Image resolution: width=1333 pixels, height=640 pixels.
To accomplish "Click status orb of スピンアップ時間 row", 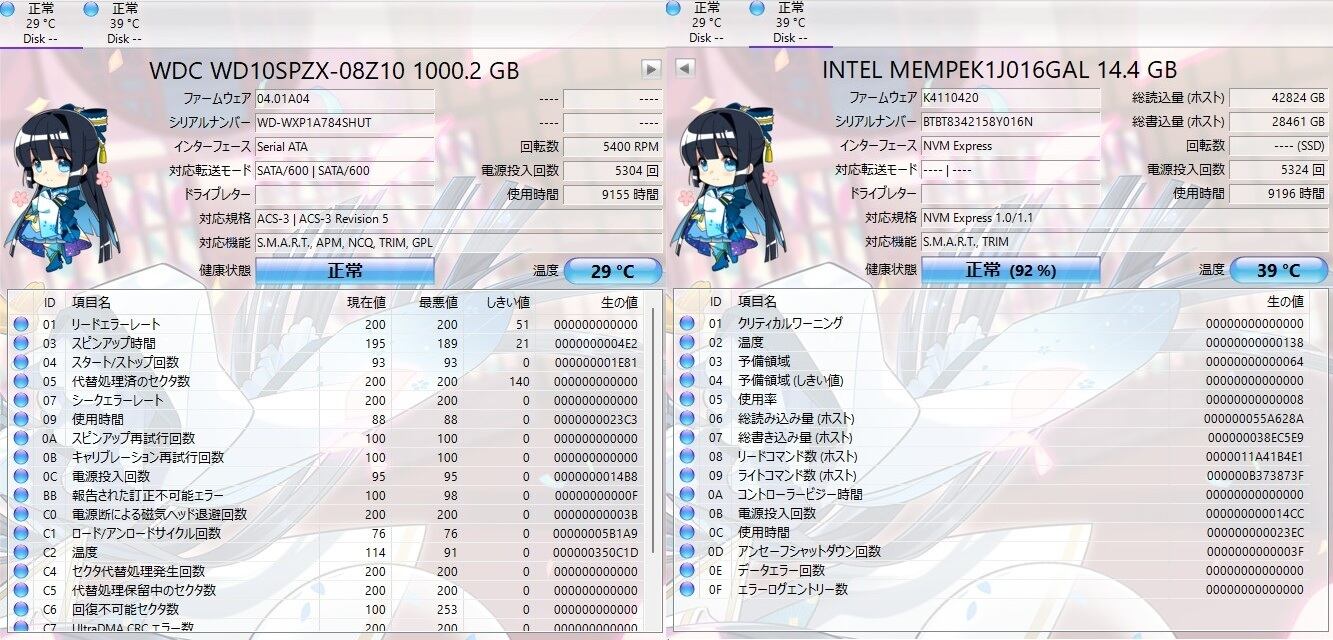I will pos(21,343).
